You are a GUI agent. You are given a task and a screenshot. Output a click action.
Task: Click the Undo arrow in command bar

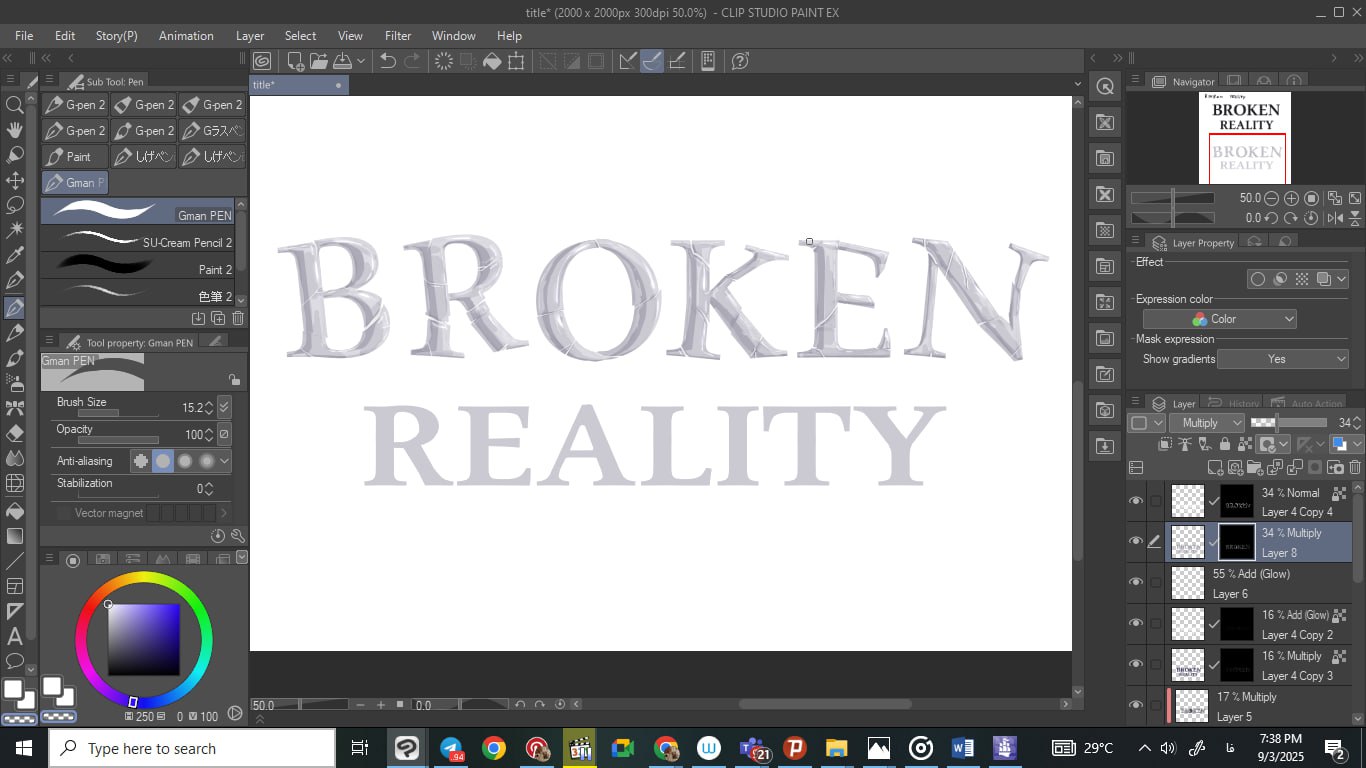coord(388,61)
